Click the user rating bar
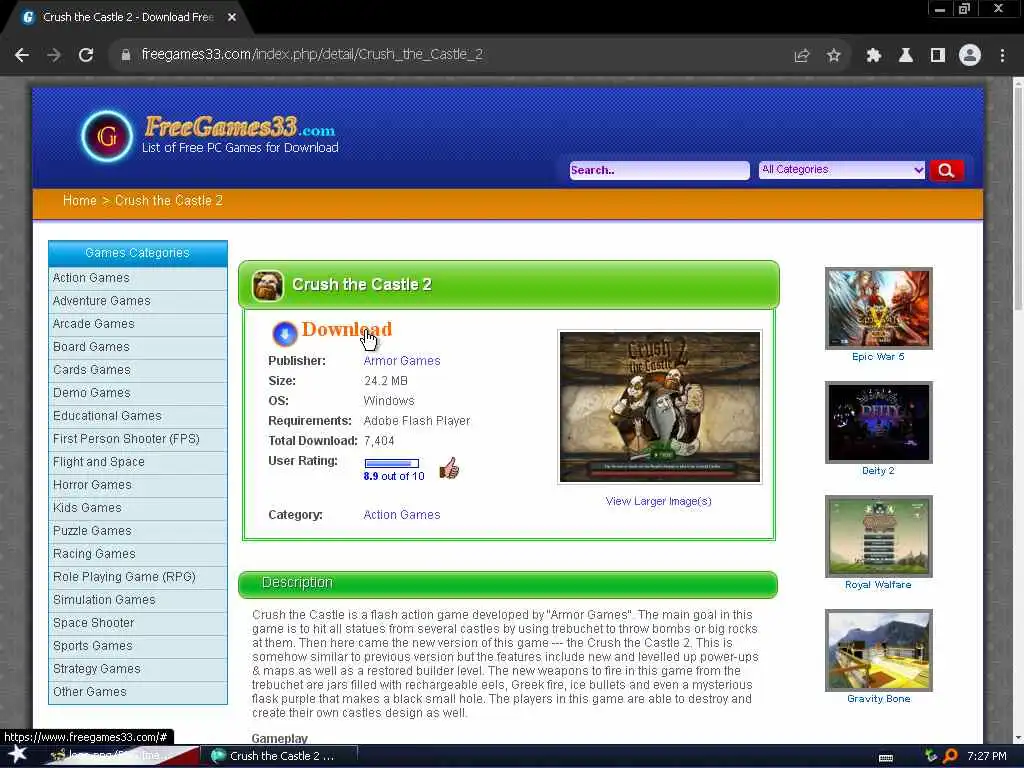Screen dimensions: 1024x768 tap(392, 463)
